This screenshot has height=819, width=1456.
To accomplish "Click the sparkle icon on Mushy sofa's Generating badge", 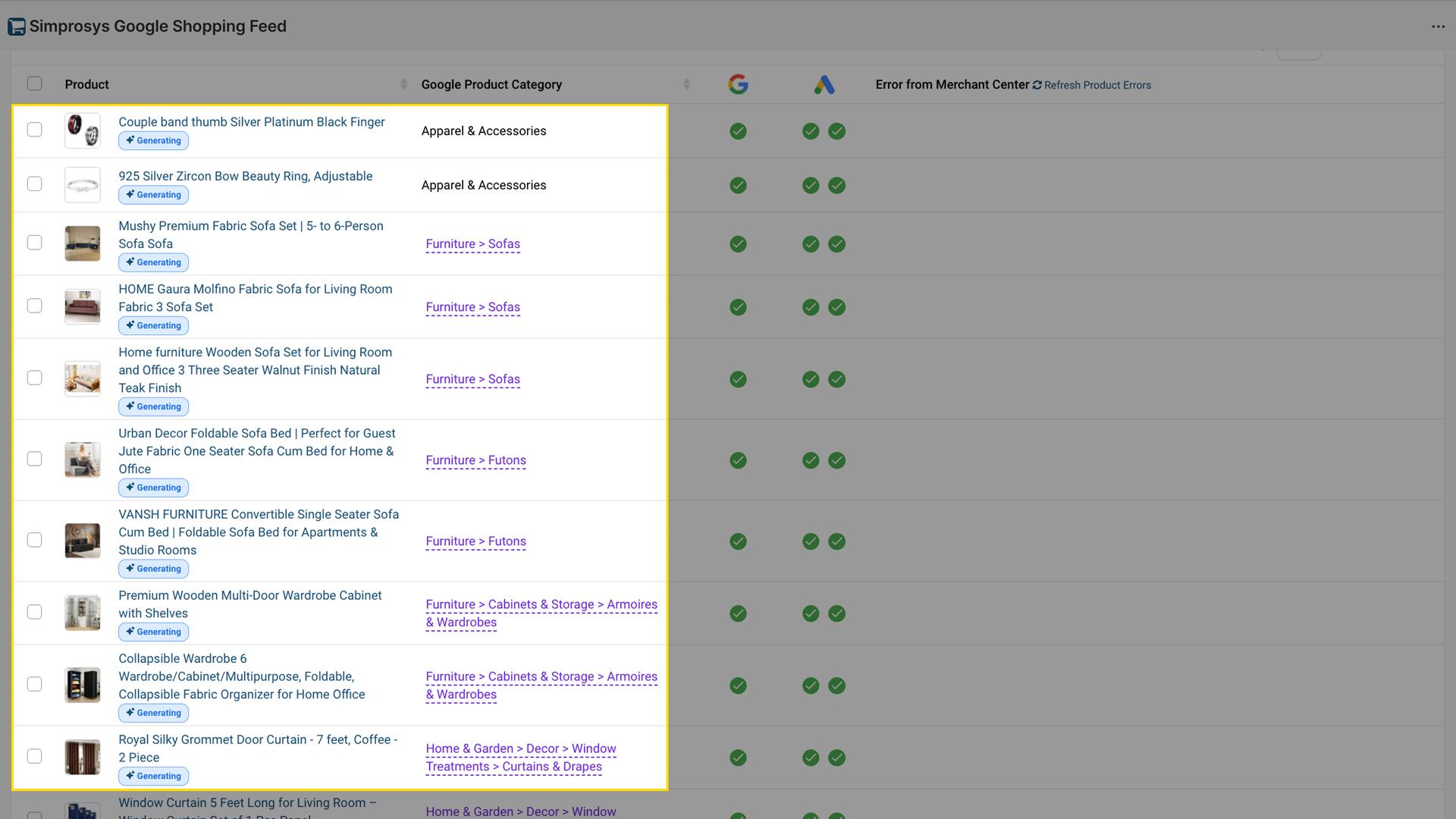I will click(x=132, y=262).
